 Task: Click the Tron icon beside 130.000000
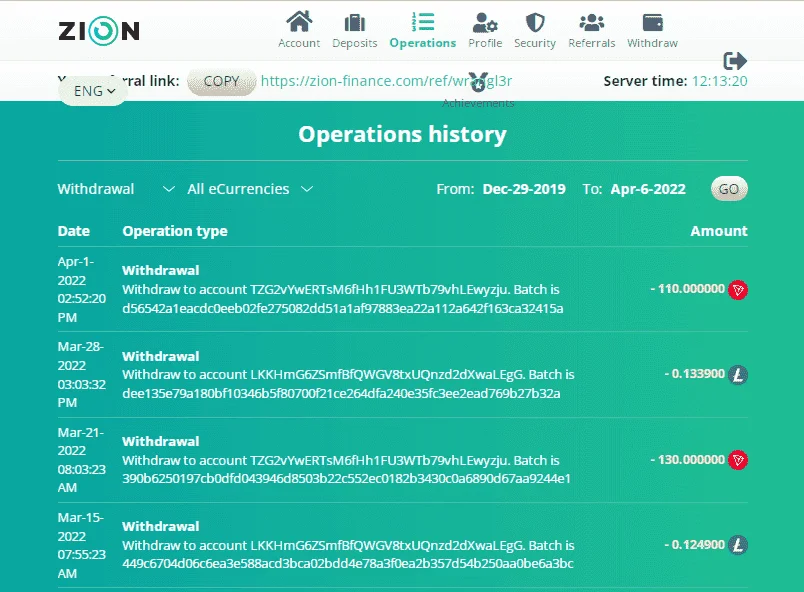(x=738, y=460)
